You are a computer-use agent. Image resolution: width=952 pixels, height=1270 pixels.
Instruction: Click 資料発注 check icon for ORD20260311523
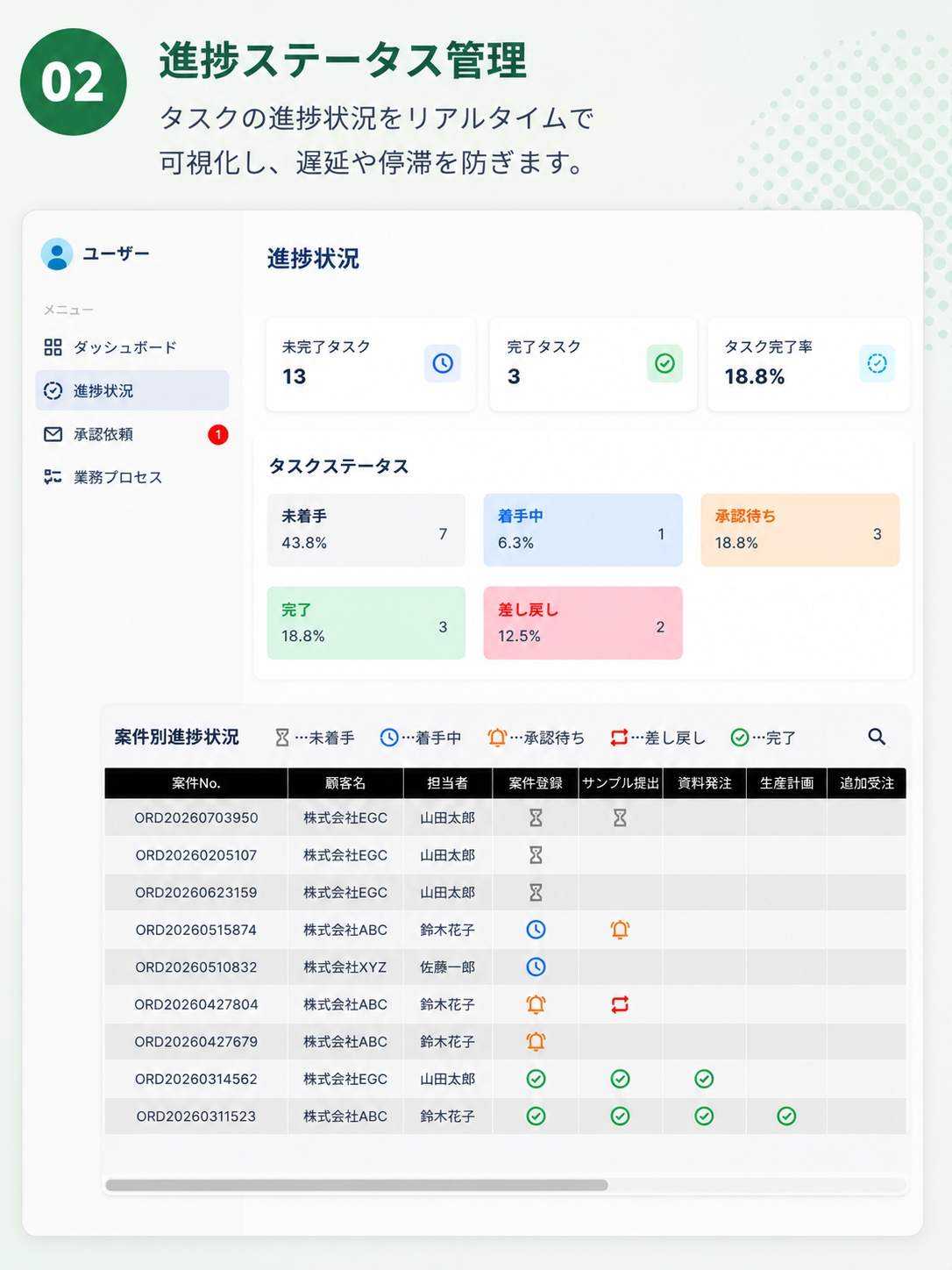click(704, 1116)
